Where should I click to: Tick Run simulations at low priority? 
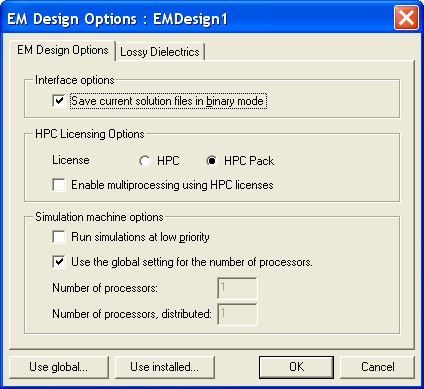point(59,237)
